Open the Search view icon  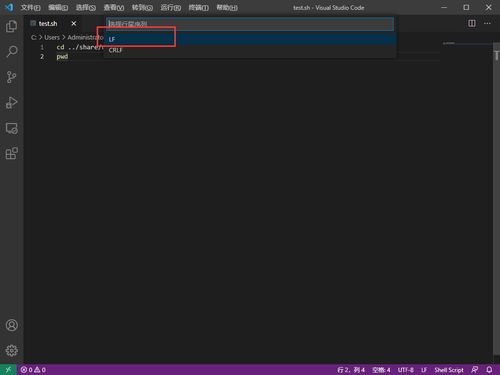pos(12,51)
